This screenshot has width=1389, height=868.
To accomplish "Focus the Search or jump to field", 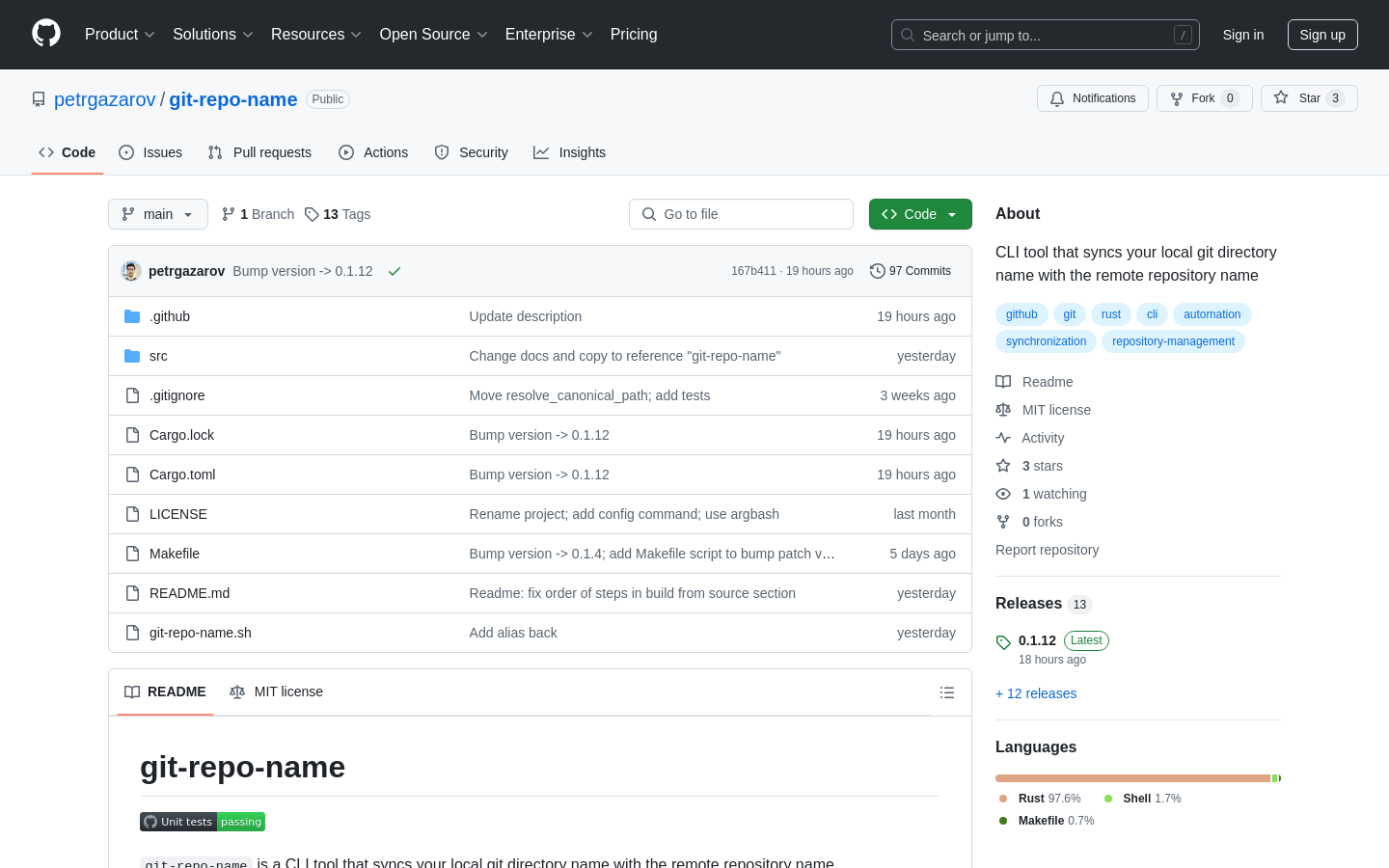I will 1046,35.
